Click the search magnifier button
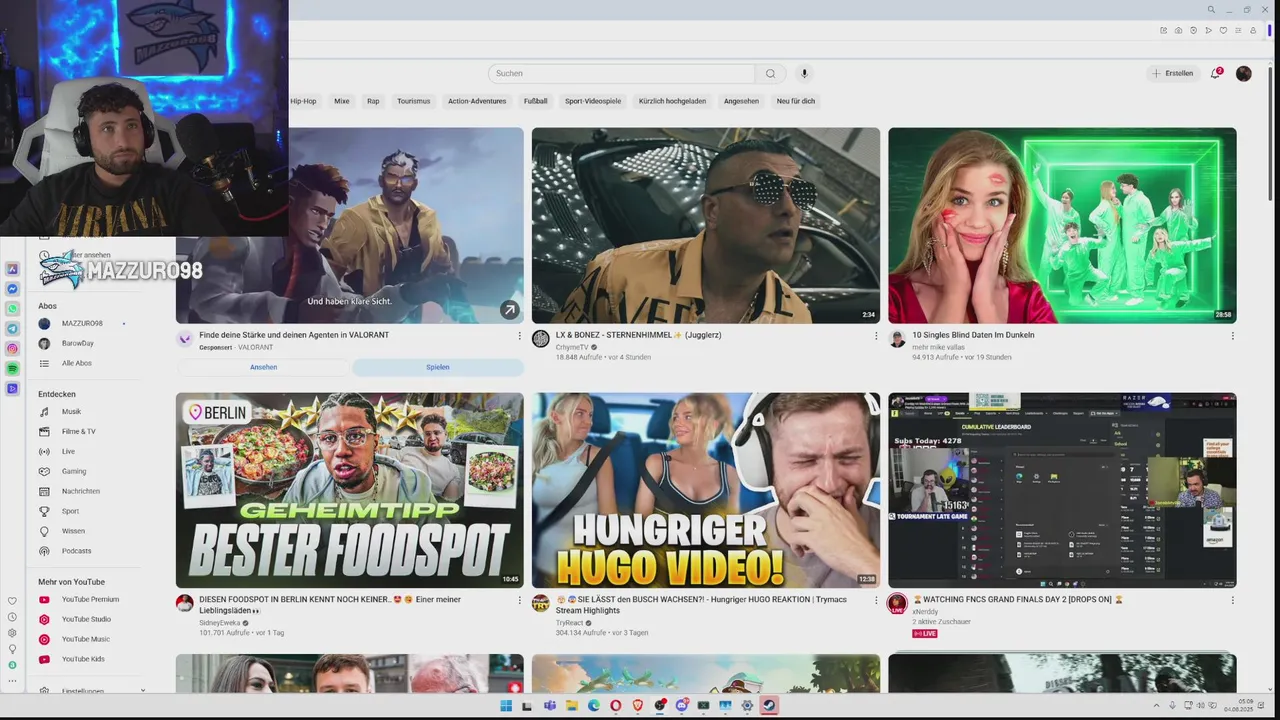Screen dimensions: 1280x720 point(770,73)
